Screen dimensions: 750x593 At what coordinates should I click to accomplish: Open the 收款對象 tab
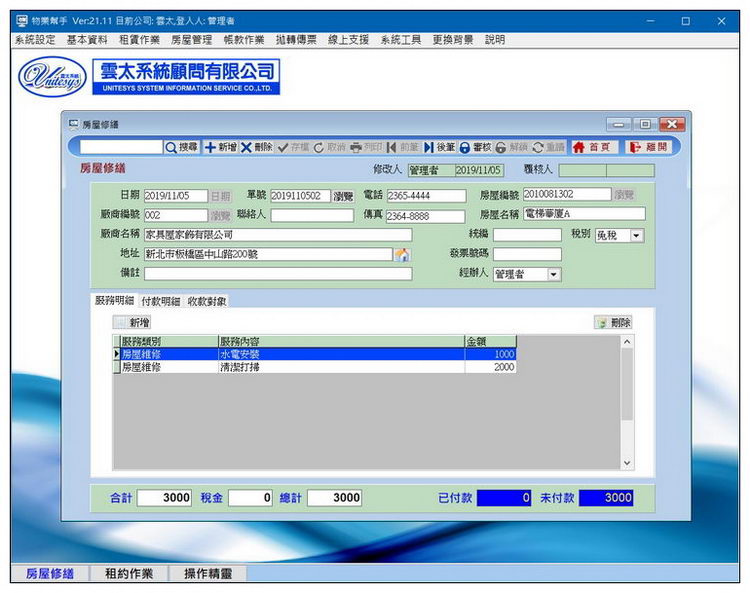[207, 301]
